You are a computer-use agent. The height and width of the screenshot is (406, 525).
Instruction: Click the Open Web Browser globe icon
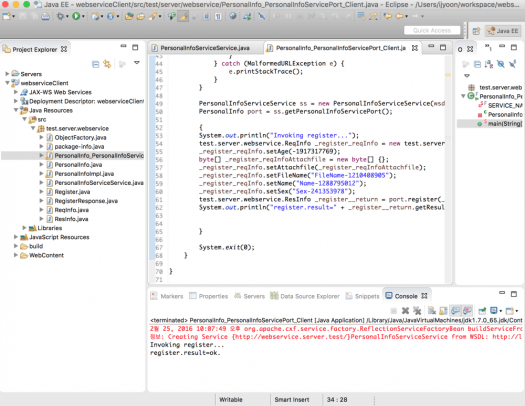tap(233, 16)
